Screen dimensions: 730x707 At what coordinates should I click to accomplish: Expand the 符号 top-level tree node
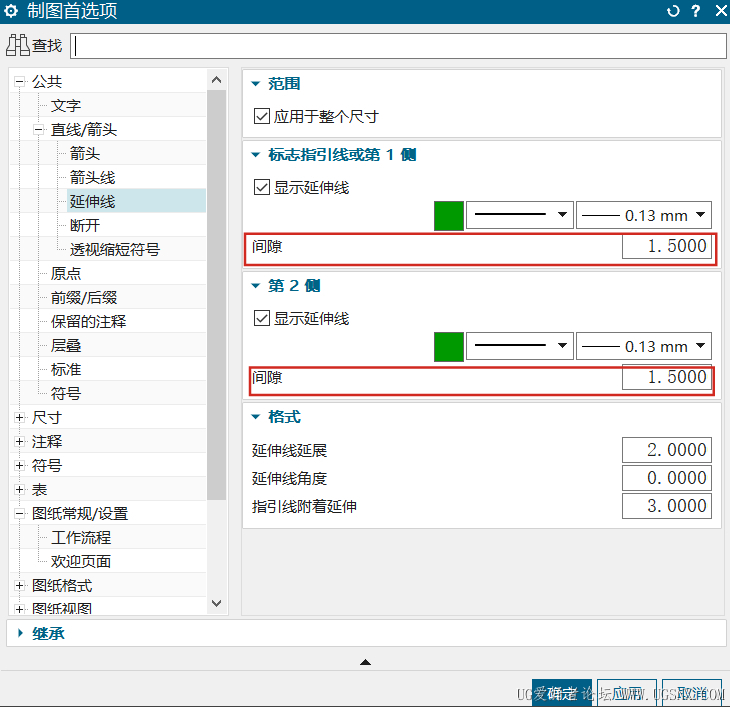tap(20, 465)
